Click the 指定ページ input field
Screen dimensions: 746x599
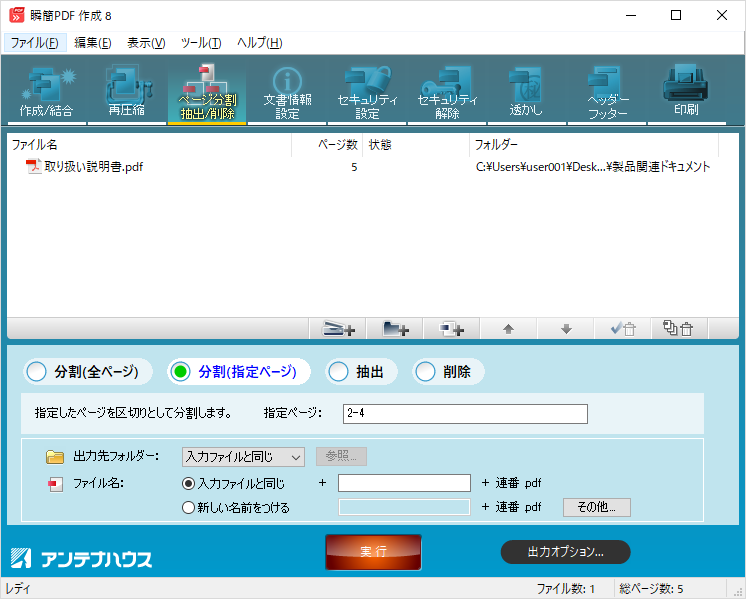[465, 413]
